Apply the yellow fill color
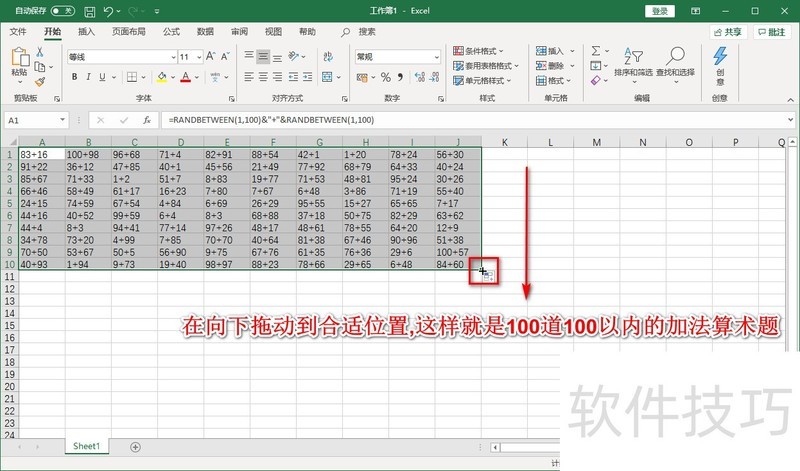The width and height of the screenshot is (800, 471). (x=162, y=77)
